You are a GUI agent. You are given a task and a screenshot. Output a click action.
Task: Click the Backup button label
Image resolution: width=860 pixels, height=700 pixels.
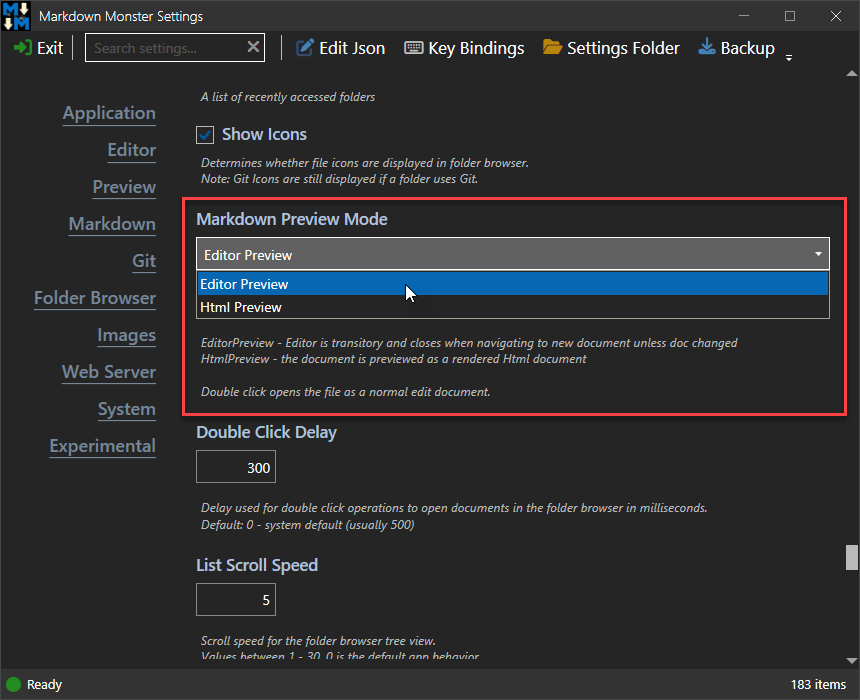(748, 48)
